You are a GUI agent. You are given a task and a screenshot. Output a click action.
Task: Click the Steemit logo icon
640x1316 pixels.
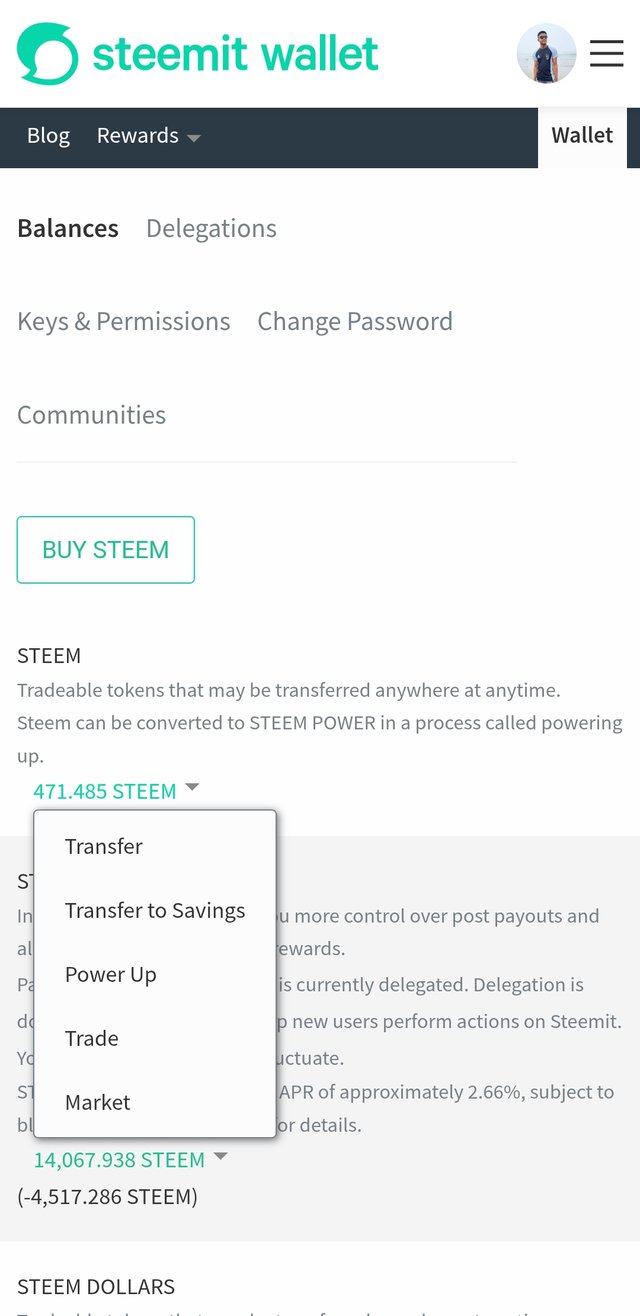[47, 53]
